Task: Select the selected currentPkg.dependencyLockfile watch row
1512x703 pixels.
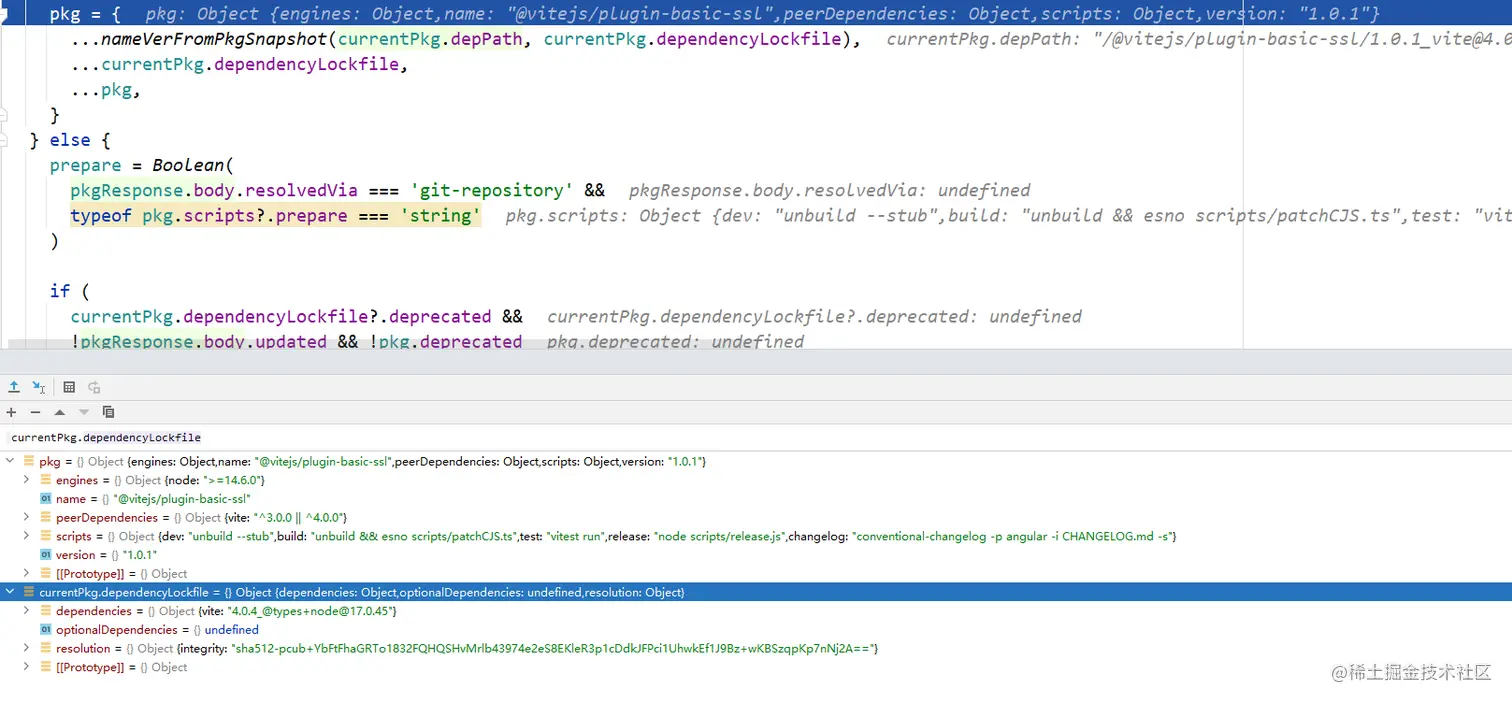Action: pyautogui.click(x=756, y=592)
